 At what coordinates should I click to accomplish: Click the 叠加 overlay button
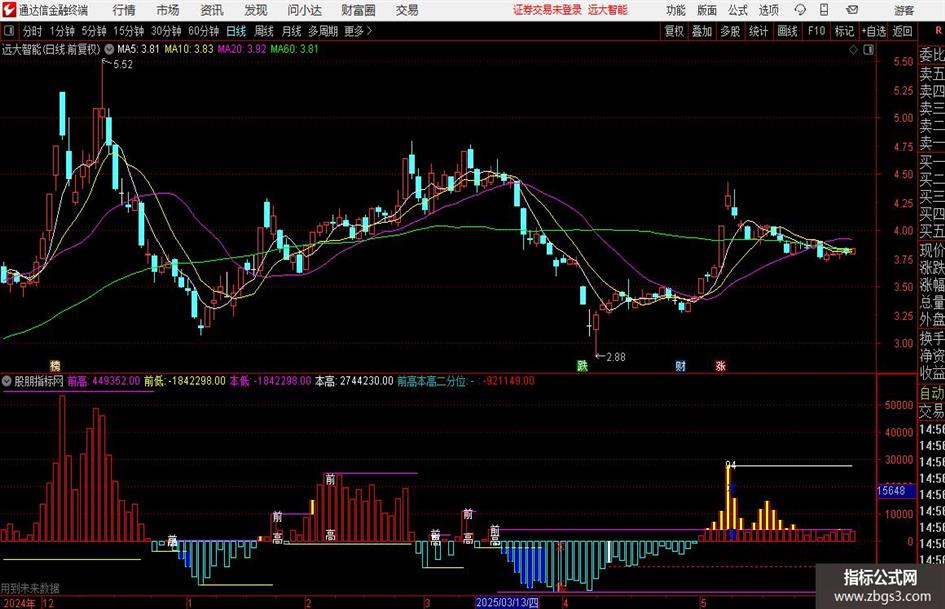(702, 31)
